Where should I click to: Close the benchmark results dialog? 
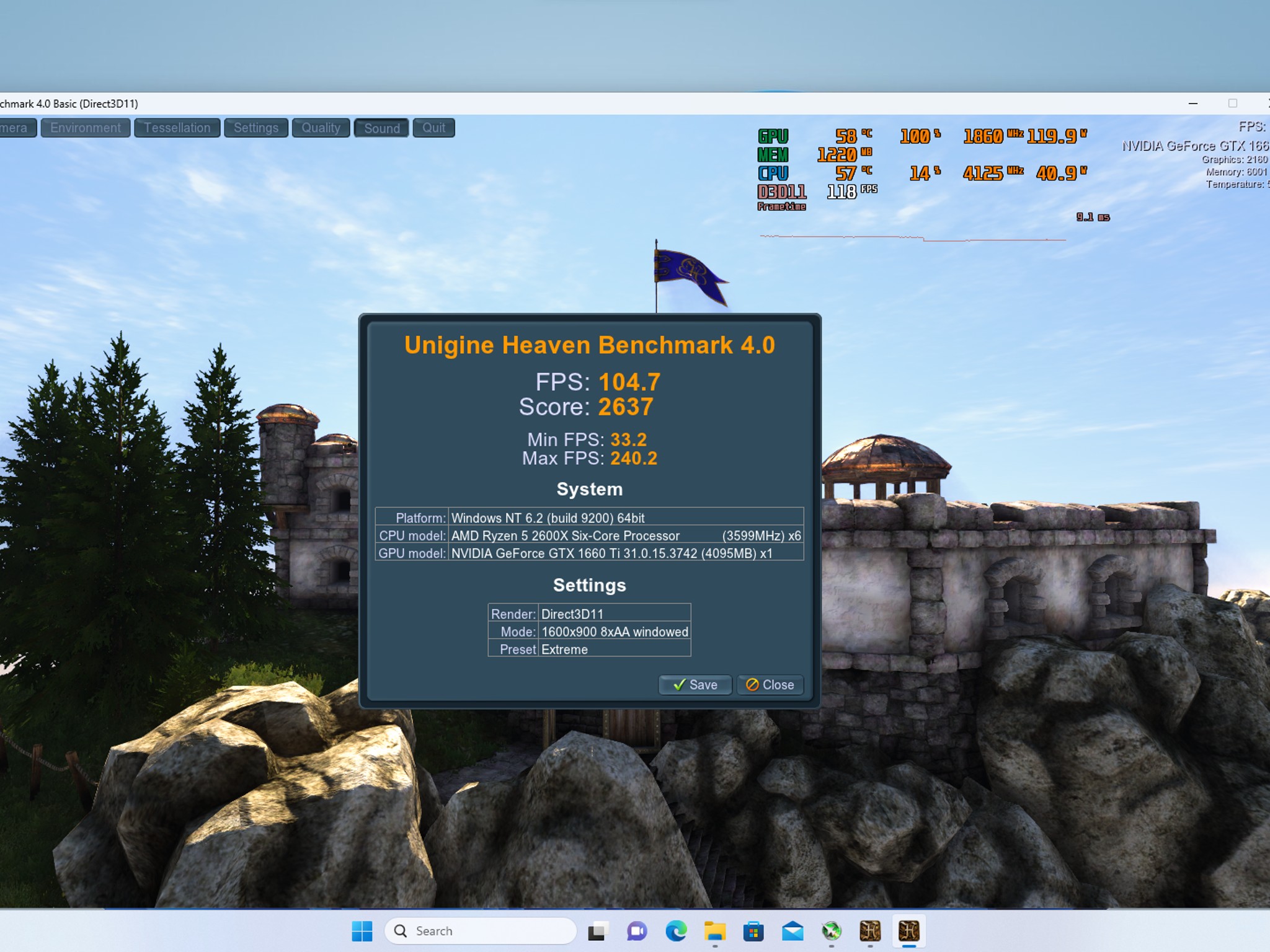coord(770,685)
